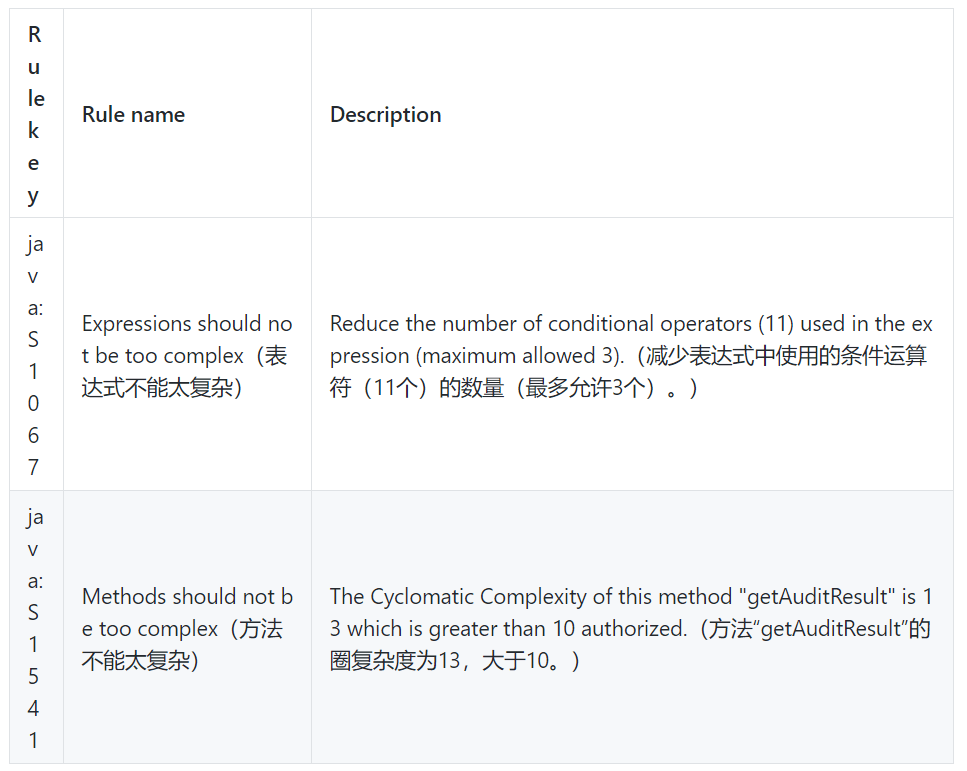Click the "Description" column header
Image resolution: width=967 pixels, height=771 pixels.
tap(385, 115)
